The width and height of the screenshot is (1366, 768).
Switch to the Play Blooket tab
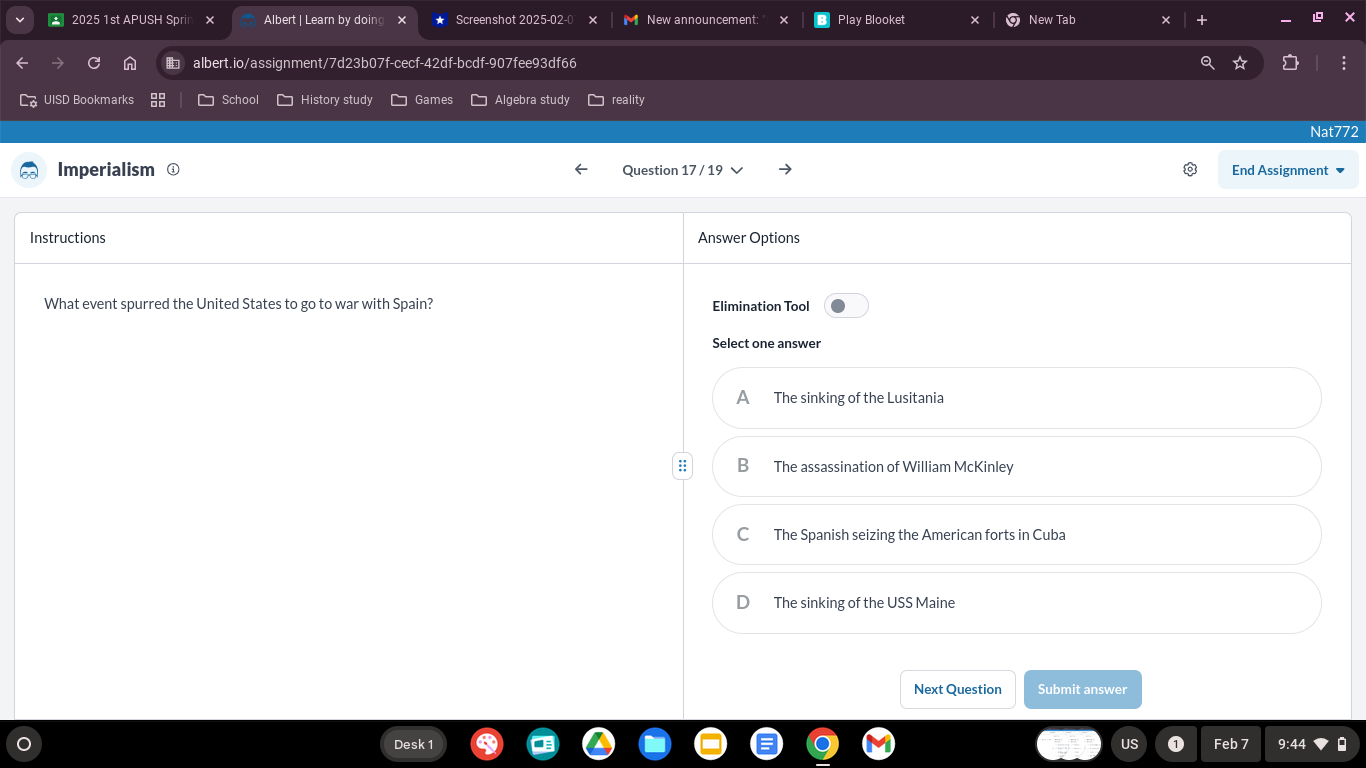pos(897,20)
